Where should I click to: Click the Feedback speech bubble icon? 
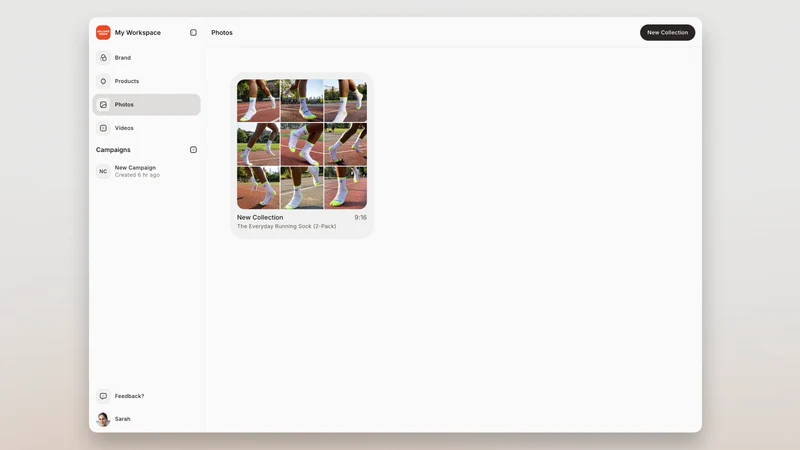103,396
